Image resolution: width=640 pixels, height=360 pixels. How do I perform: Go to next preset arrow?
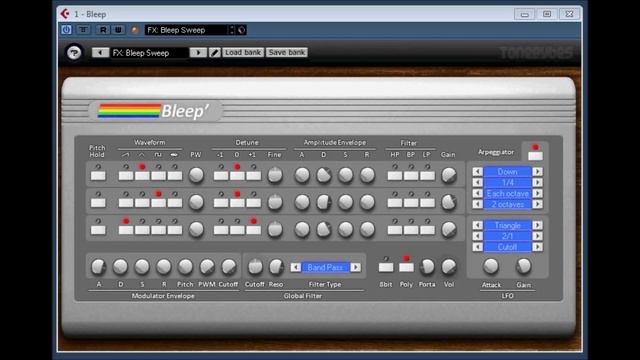pos(198,53)
